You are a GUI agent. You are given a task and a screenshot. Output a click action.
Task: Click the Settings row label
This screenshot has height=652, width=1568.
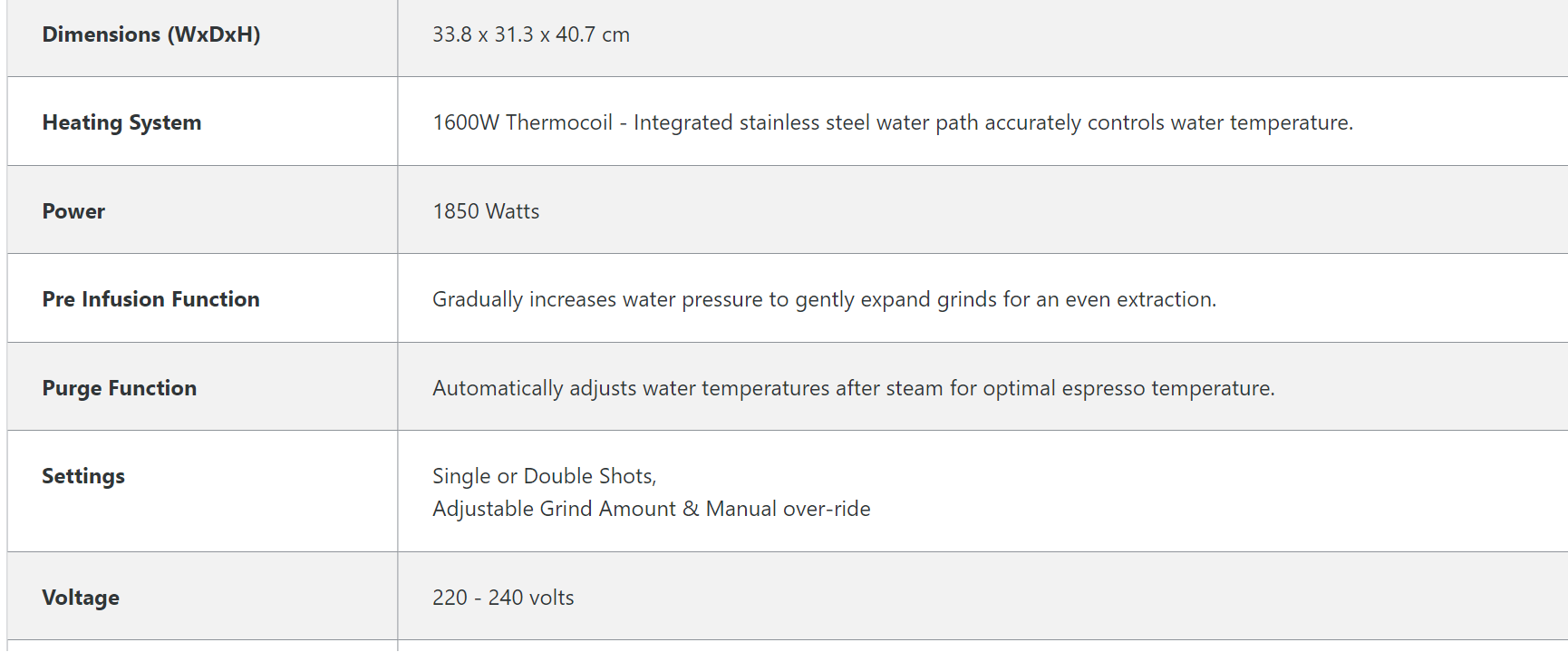(83, 476)
